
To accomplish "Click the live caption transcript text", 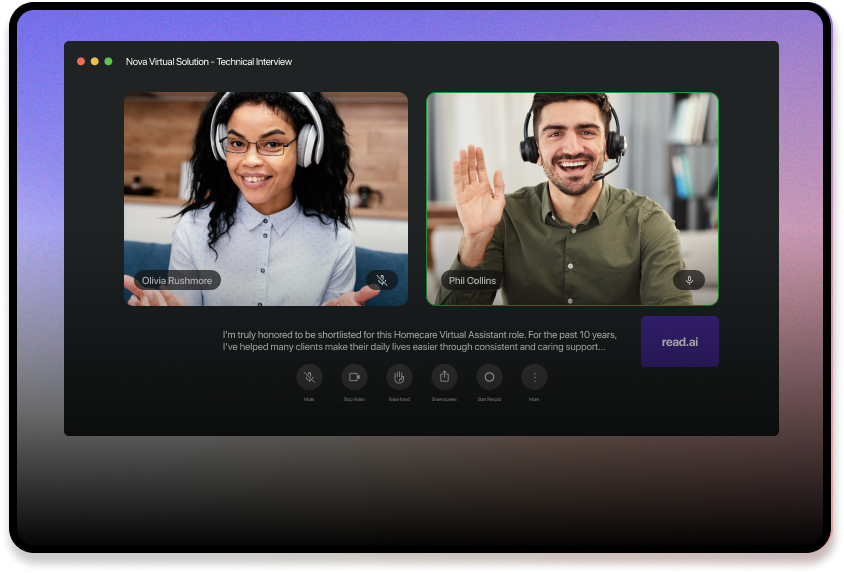I will (x=420, y=341).
